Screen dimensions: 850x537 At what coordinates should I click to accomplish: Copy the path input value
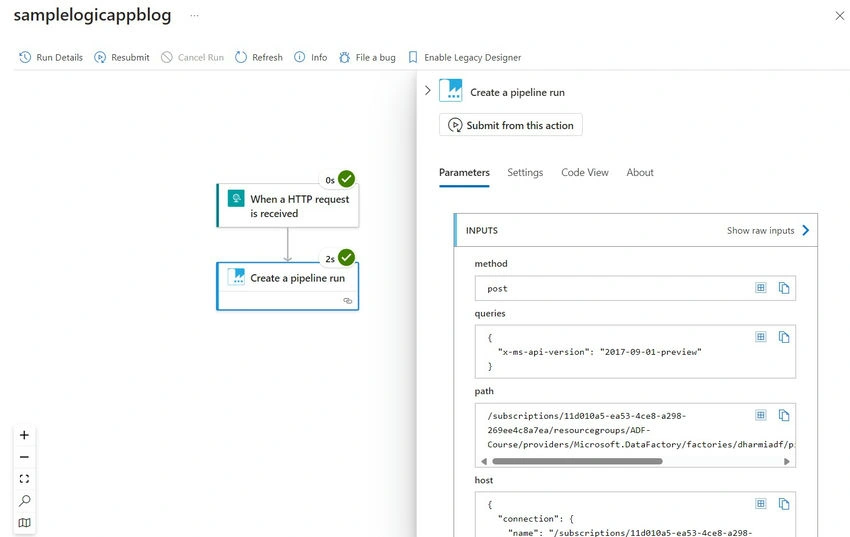coord(784,415)
